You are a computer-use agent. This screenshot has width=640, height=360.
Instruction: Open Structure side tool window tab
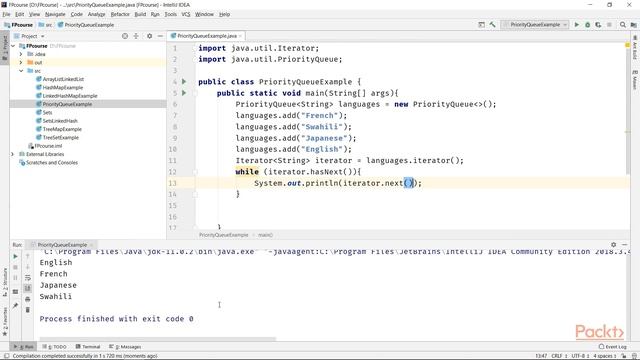[5, 282]
